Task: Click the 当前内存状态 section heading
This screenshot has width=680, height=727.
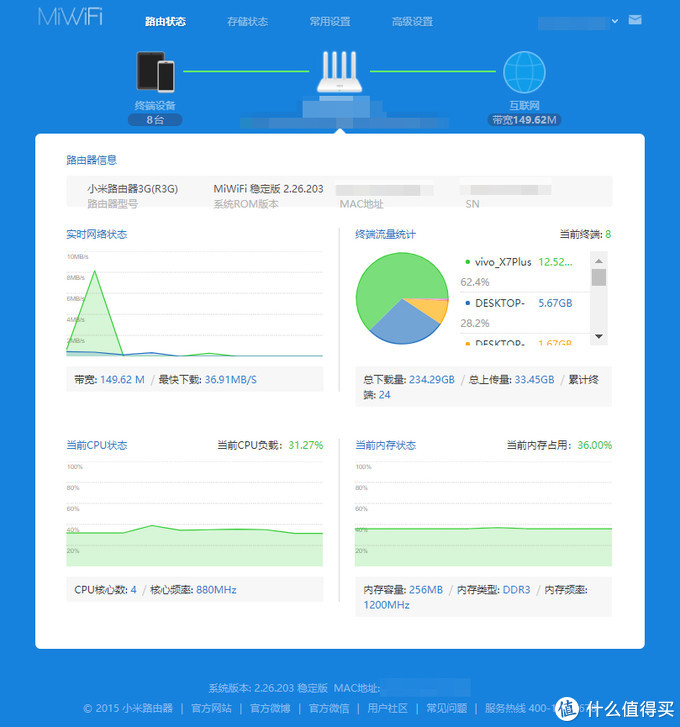Action: (x=385, y=445)
